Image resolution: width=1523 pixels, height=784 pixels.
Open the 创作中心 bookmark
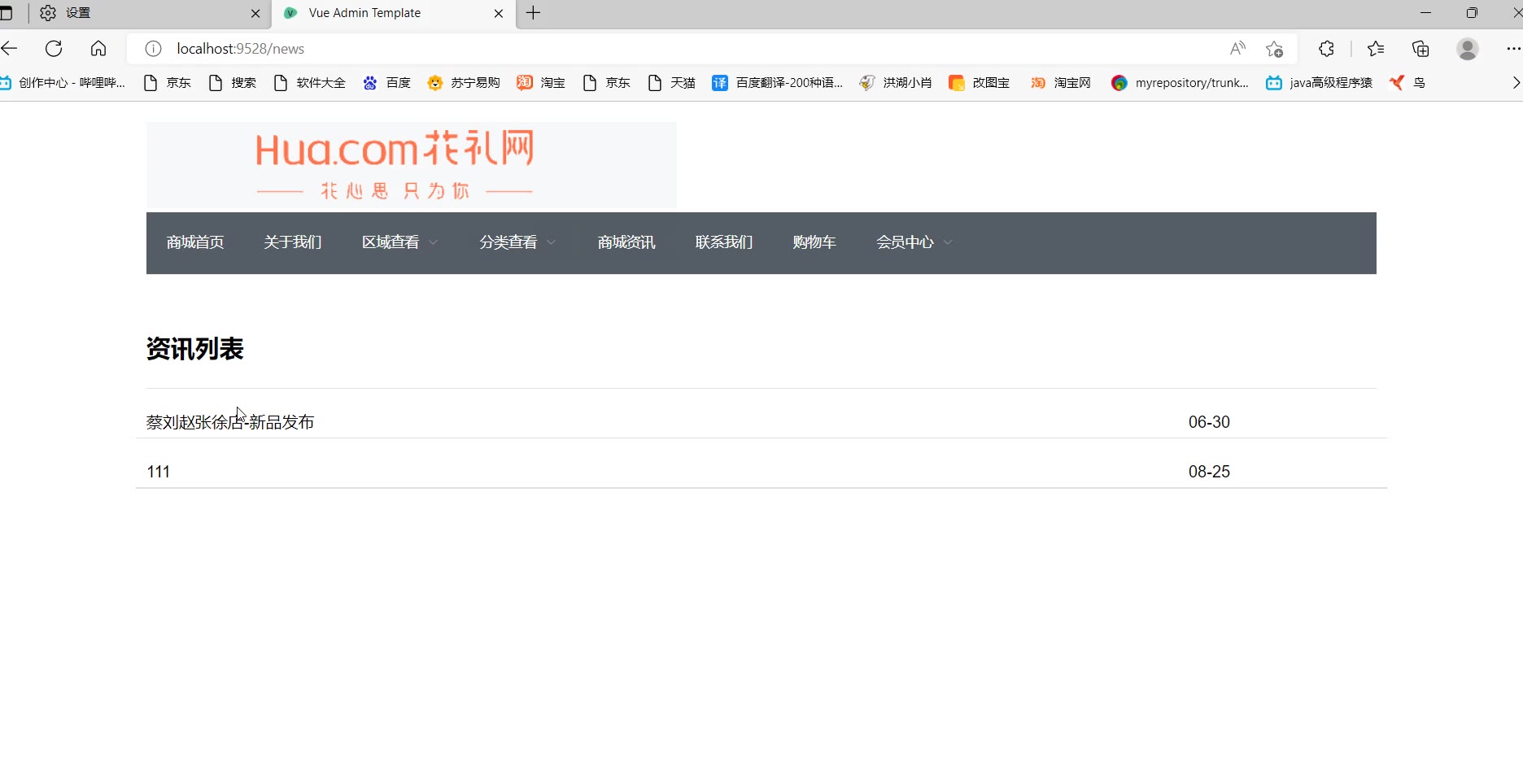pyautogui.click(x=63, y=83)
